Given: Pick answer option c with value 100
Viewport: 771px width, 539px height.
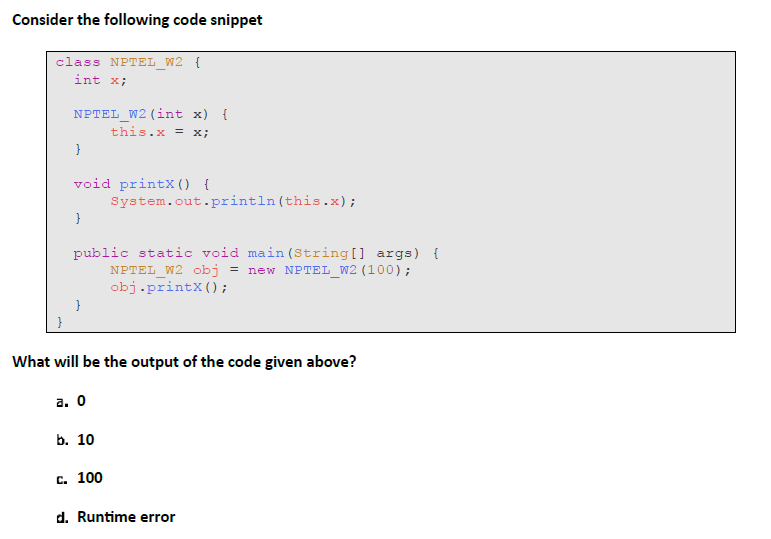Looking at the screenshot, I should [80, 478].
